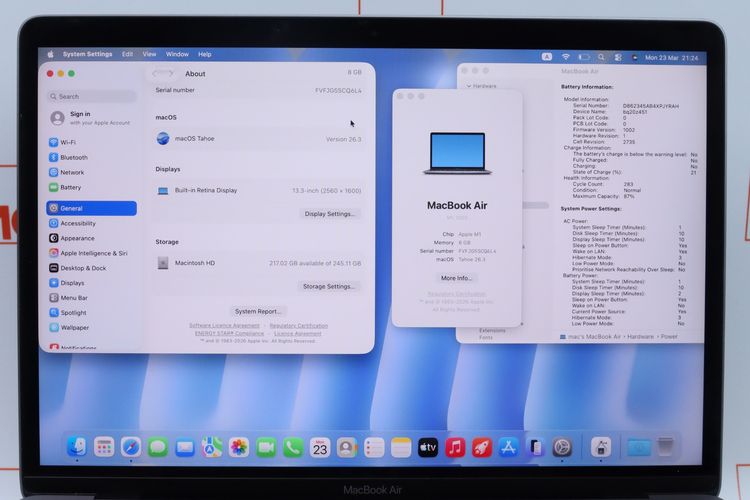
Task: Open Finder from the Dock
Action: (77, 447)
